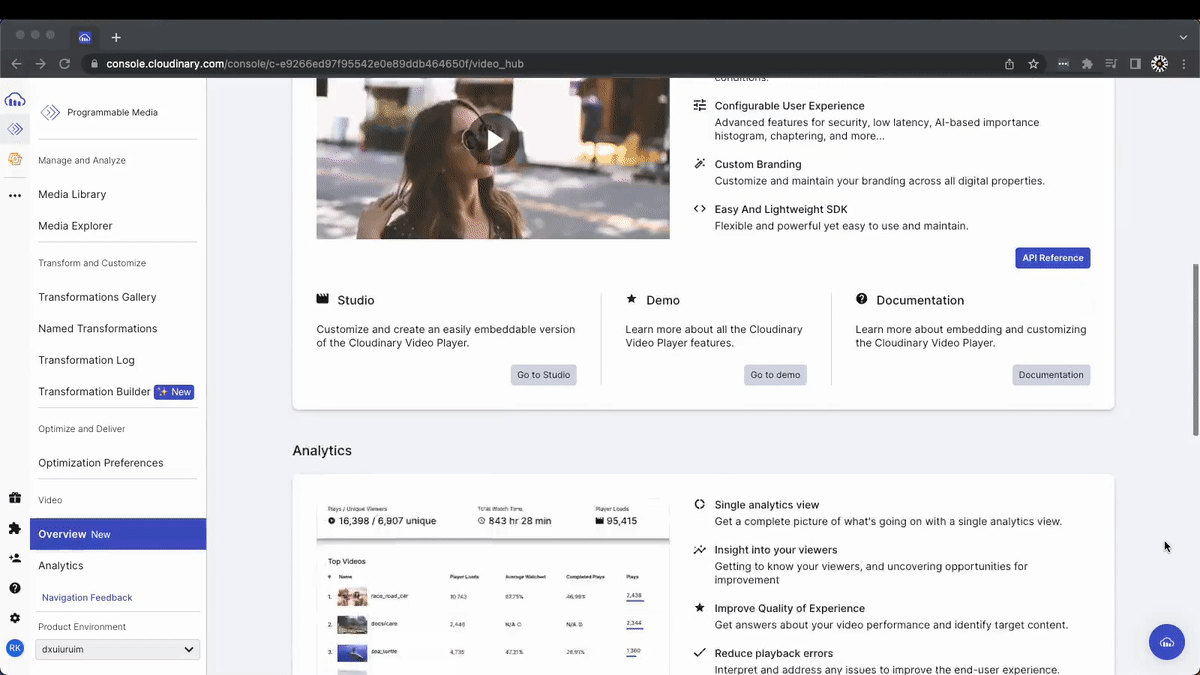This screenshot has height=675, width=1200.
Task: Click the Programmable Media header label
Action: pos(112,113)
